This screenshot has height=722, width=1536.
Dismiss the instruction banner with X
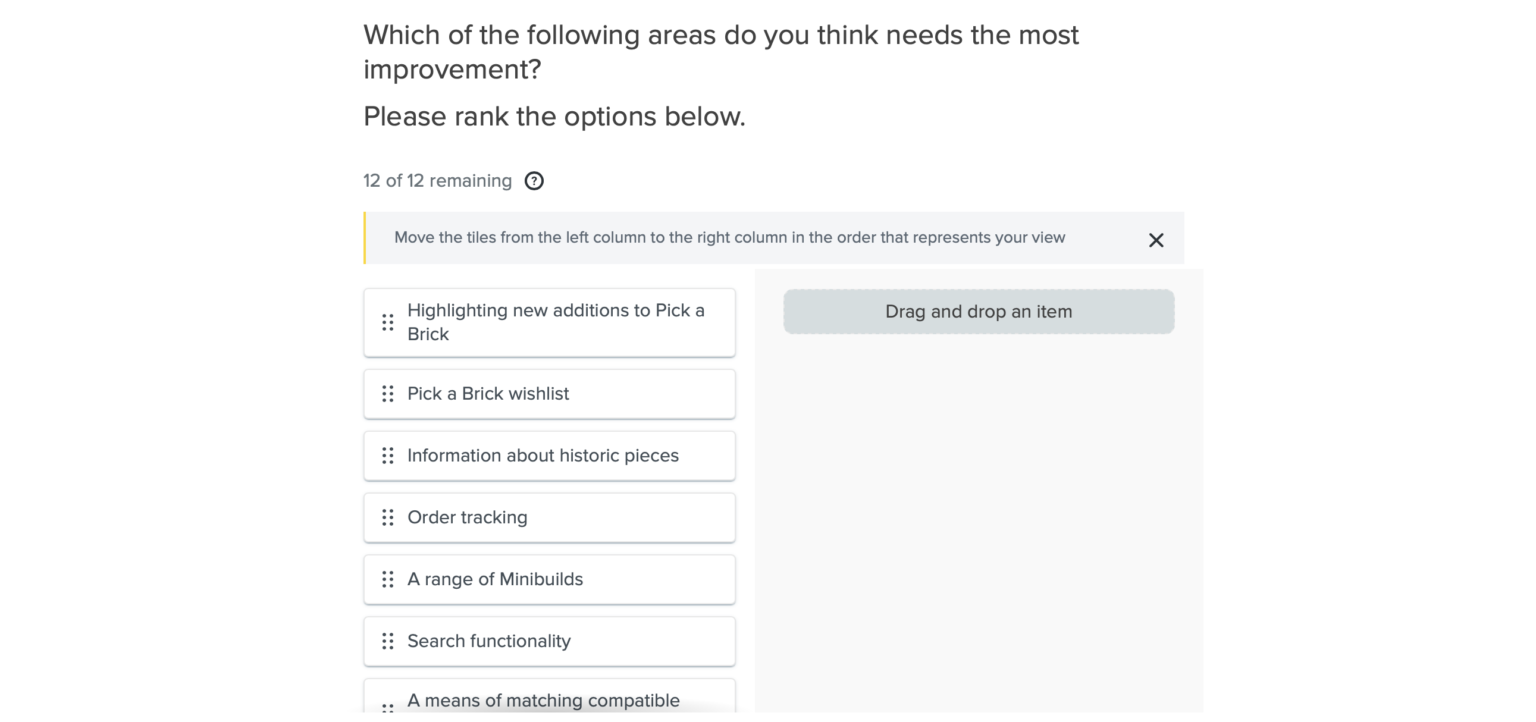1156,240
